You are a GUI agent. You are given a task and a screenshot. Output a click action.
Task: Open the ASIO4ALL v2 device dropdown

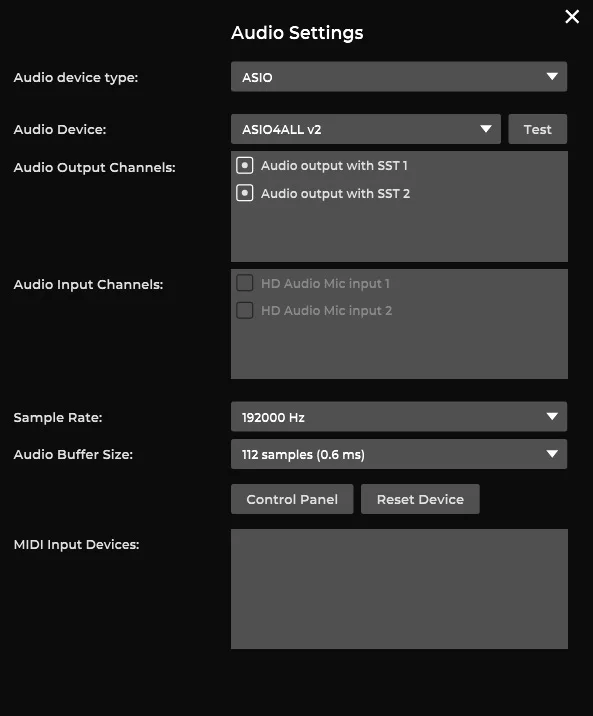[x=366, y=129]
